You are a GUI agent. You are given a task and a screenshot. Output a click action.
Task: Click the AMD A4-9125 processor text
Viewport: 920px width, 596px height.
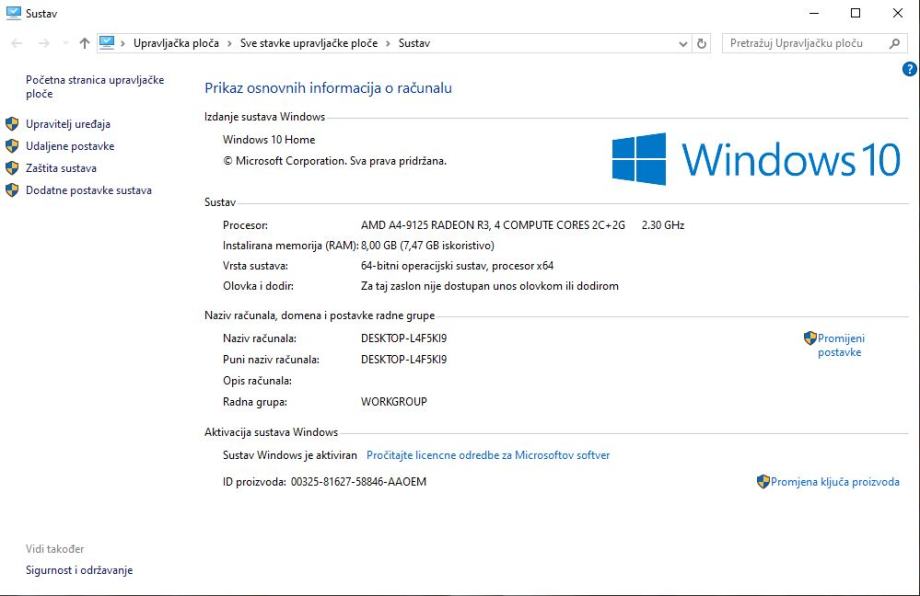tap(493, 225)
